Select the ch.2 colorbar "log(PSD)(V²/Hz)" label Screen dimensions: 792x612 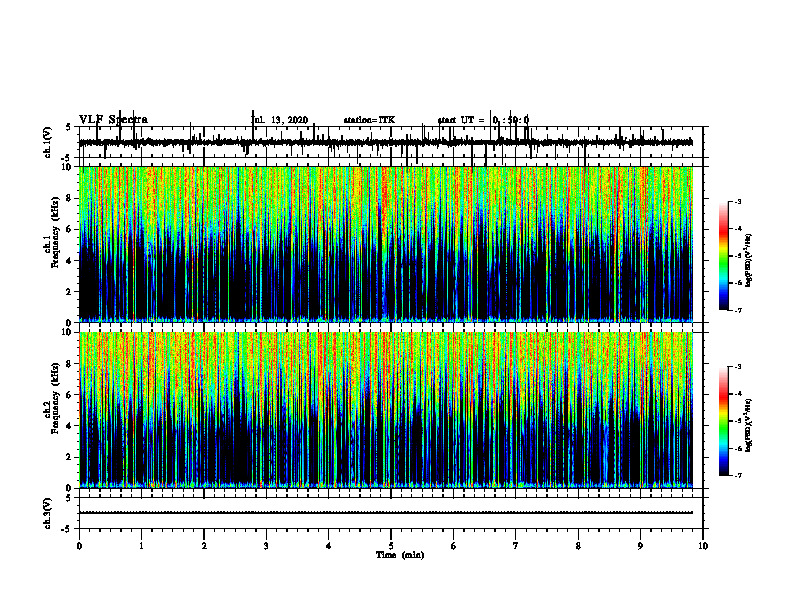[x=749, y=425]
